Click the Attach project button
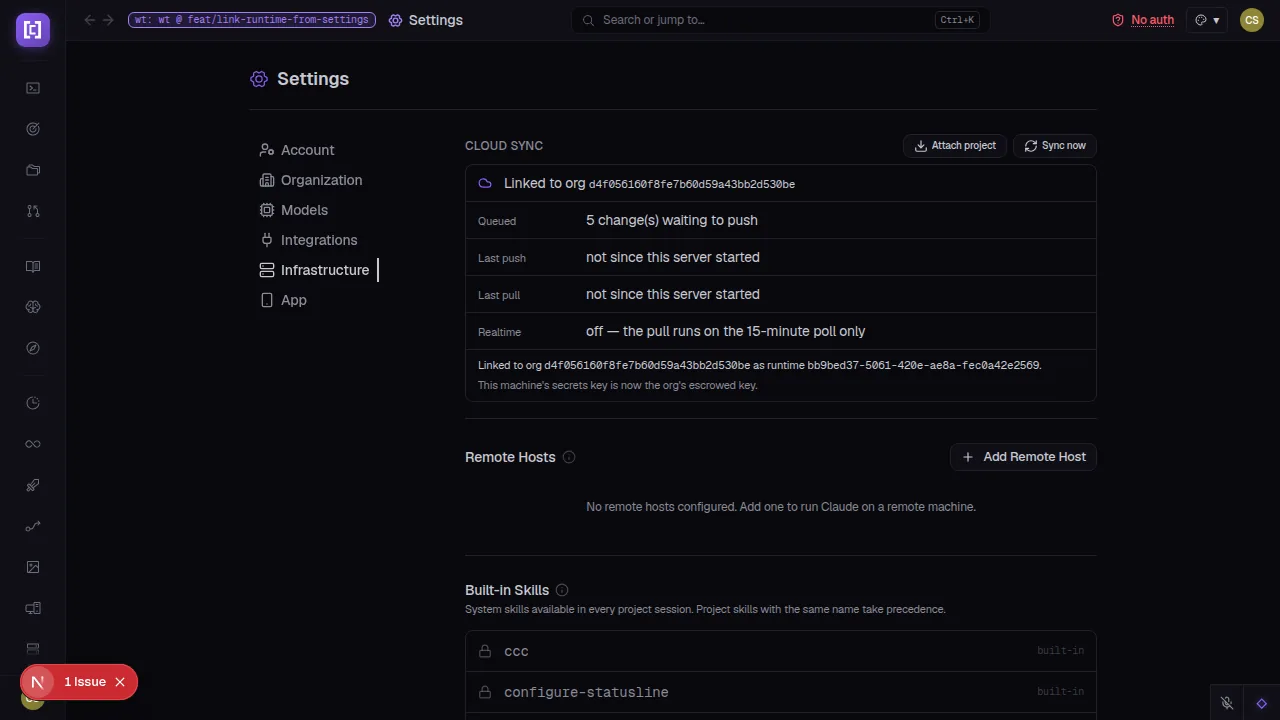 (955, 146)
